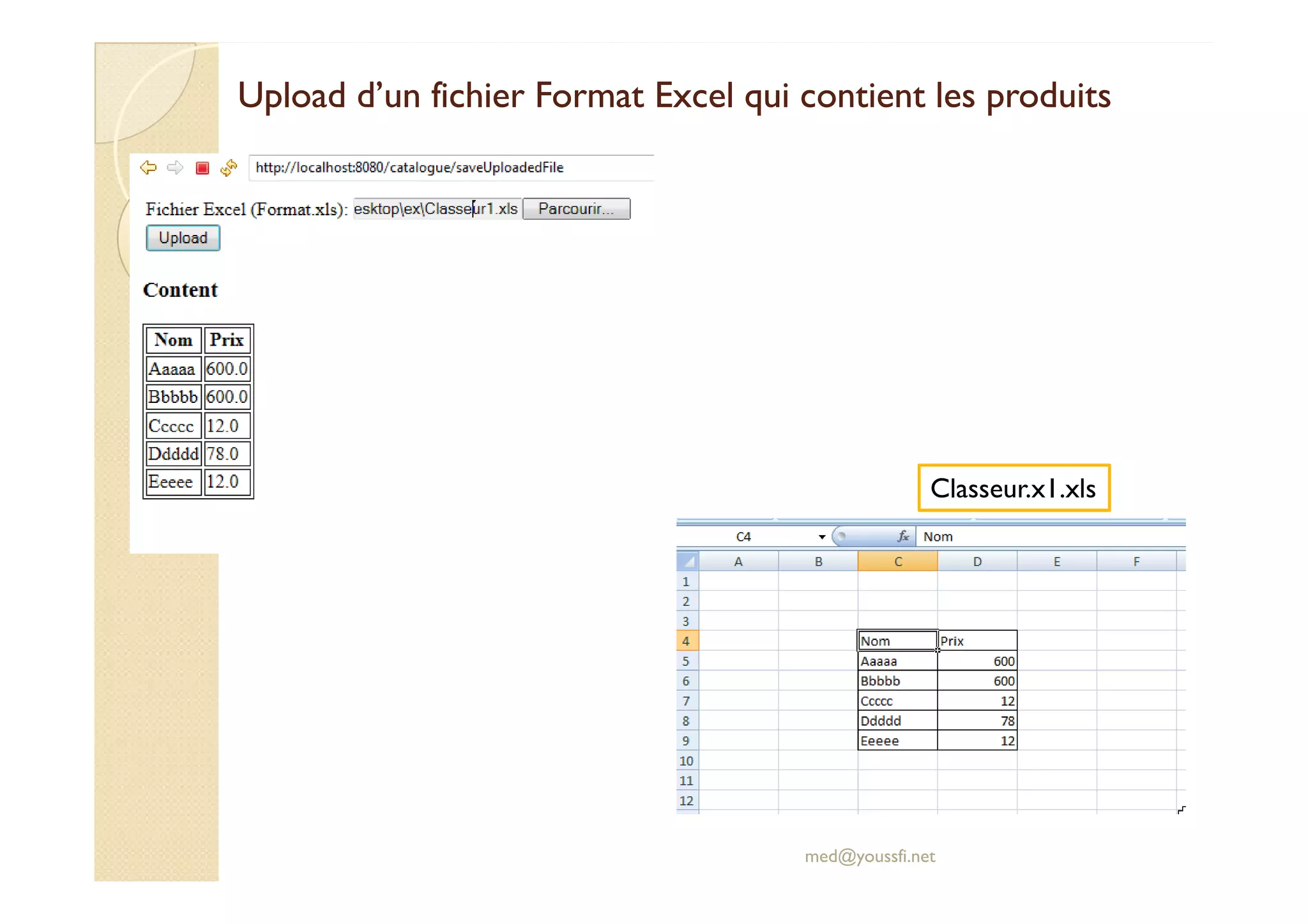This screenshot has height=924, width=1308.
Task: Click the C4 Name Box field
Action: 744,537
